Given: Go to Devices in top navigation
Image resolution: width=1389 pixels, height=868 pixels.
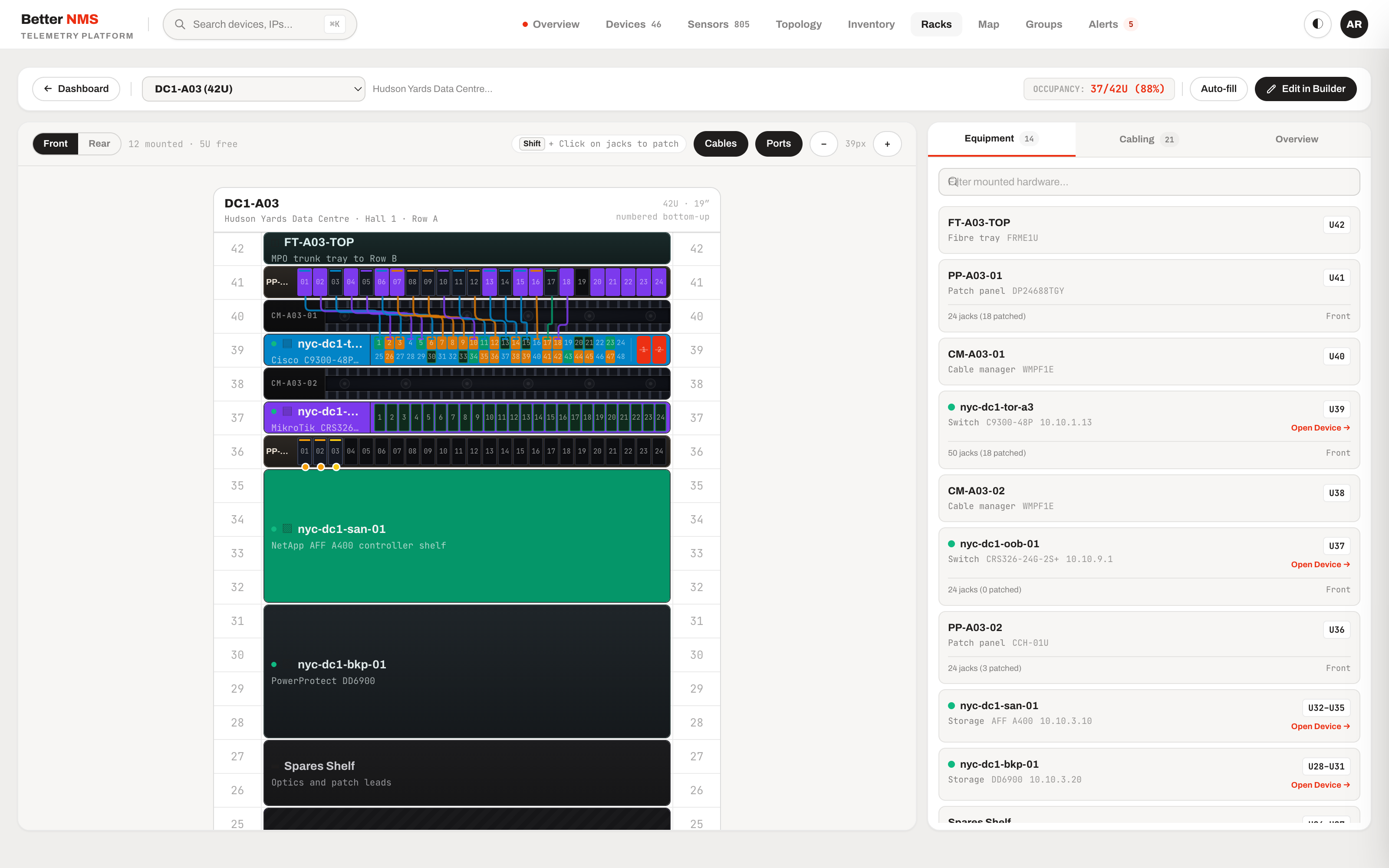Looking at the screenshot, I should tap(633, 24).
